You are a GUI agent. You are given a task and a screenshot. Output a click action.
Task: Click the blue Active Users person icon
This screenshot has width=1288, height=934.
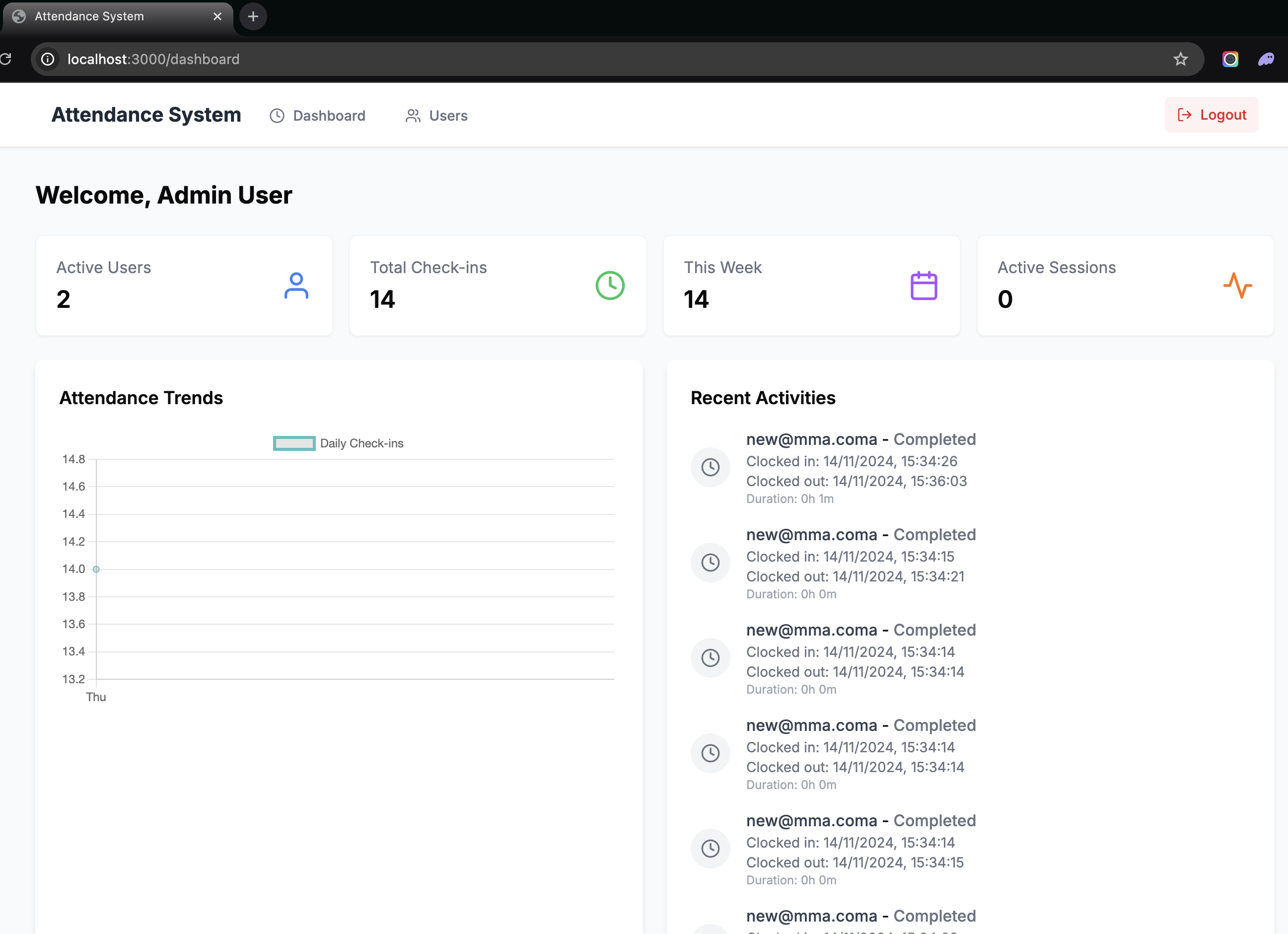coord(296,286)
